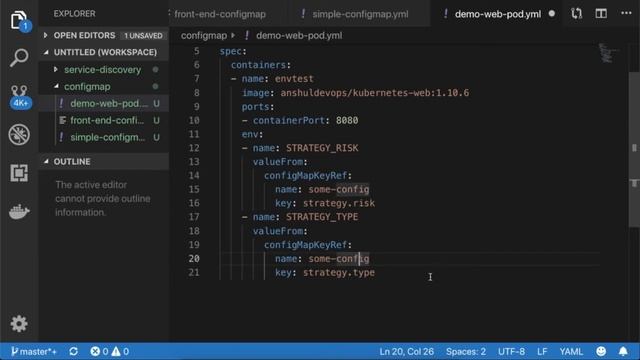This screenshot has height=360, width=640.
Task: Click some-config on line 15
Action: [338, 189]
